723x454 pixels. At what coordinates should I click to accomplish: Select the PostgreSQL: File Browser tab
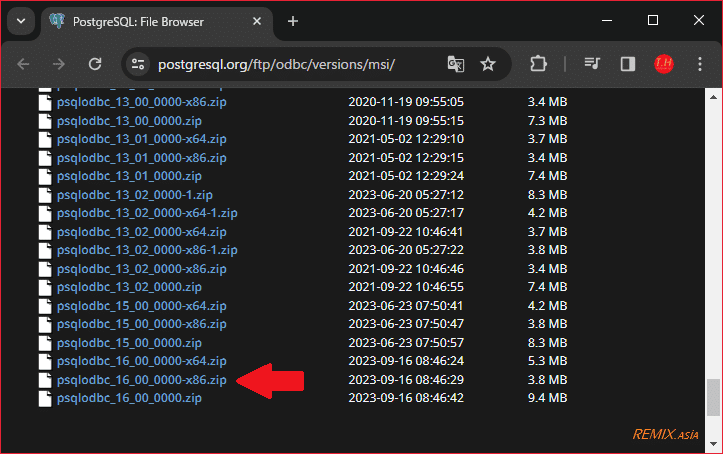tap(157, 22)
